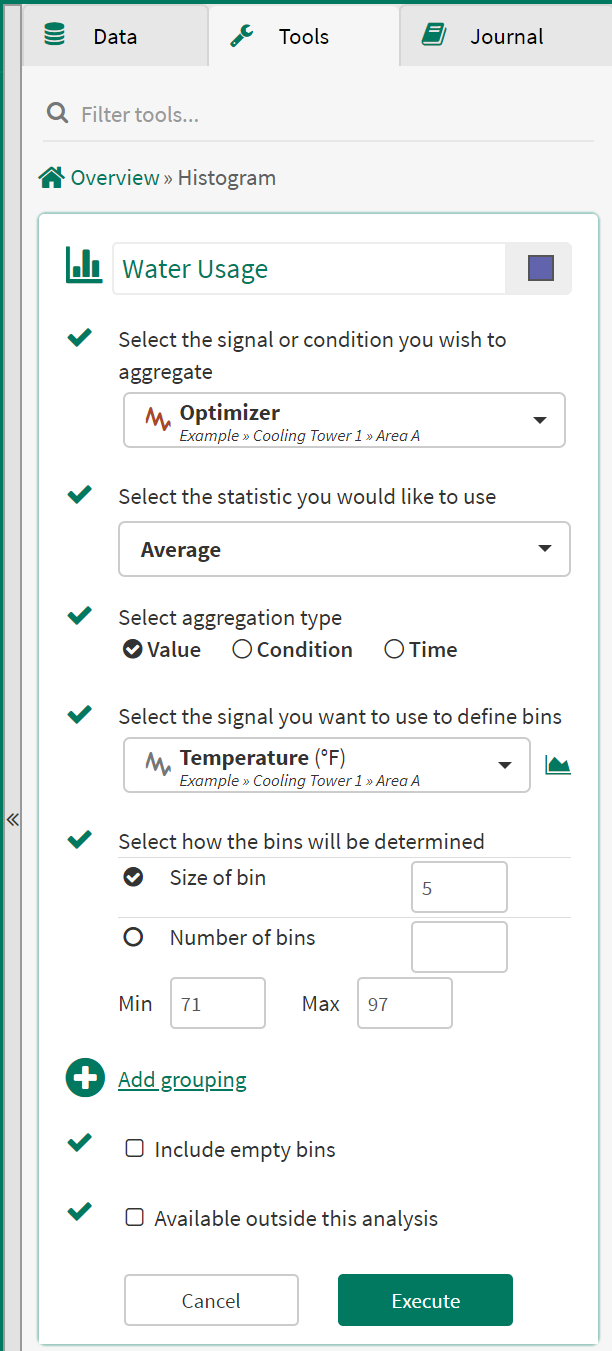612x1351 pixels.
Task: Click the Journal book icon
Action: (433, 36)
